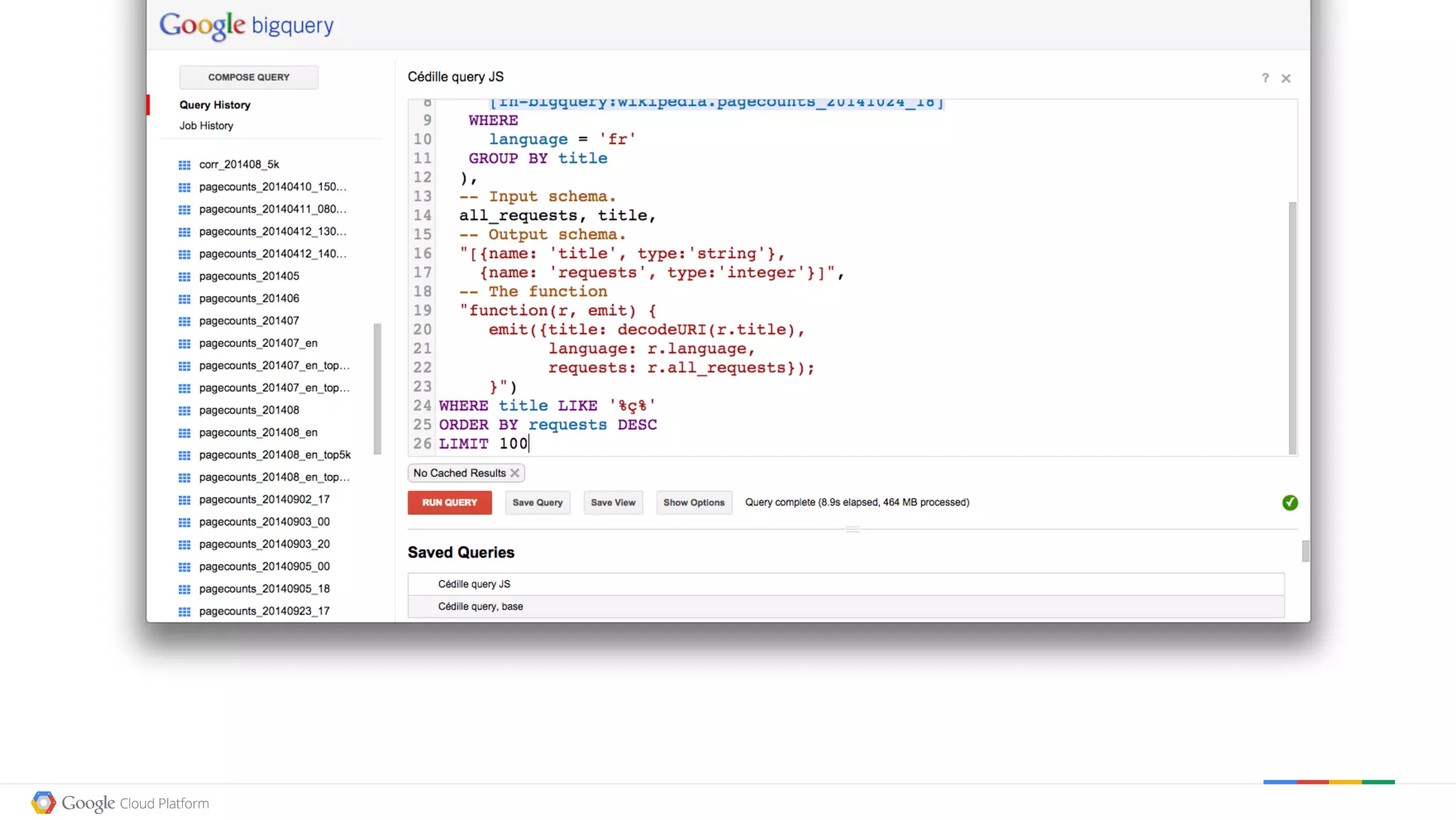Open the pagecounts_201407_en table
This screenshot has width=1456, height=820.
pos(258,344)
